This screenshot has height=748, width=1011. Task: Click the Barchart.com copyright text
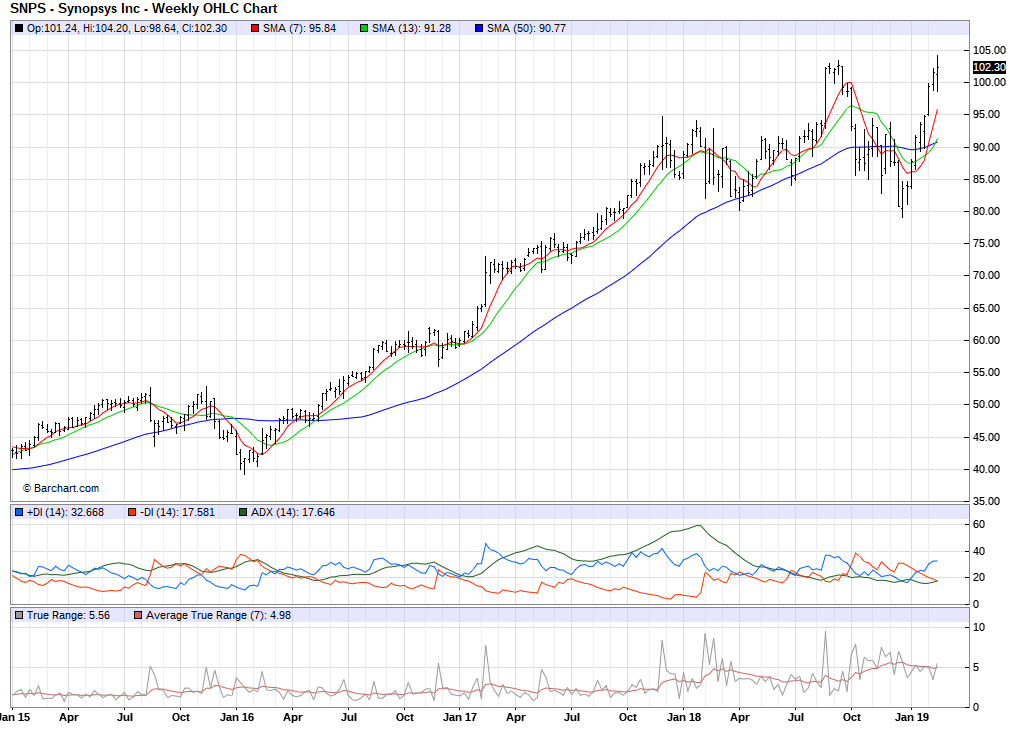[61, 488]
